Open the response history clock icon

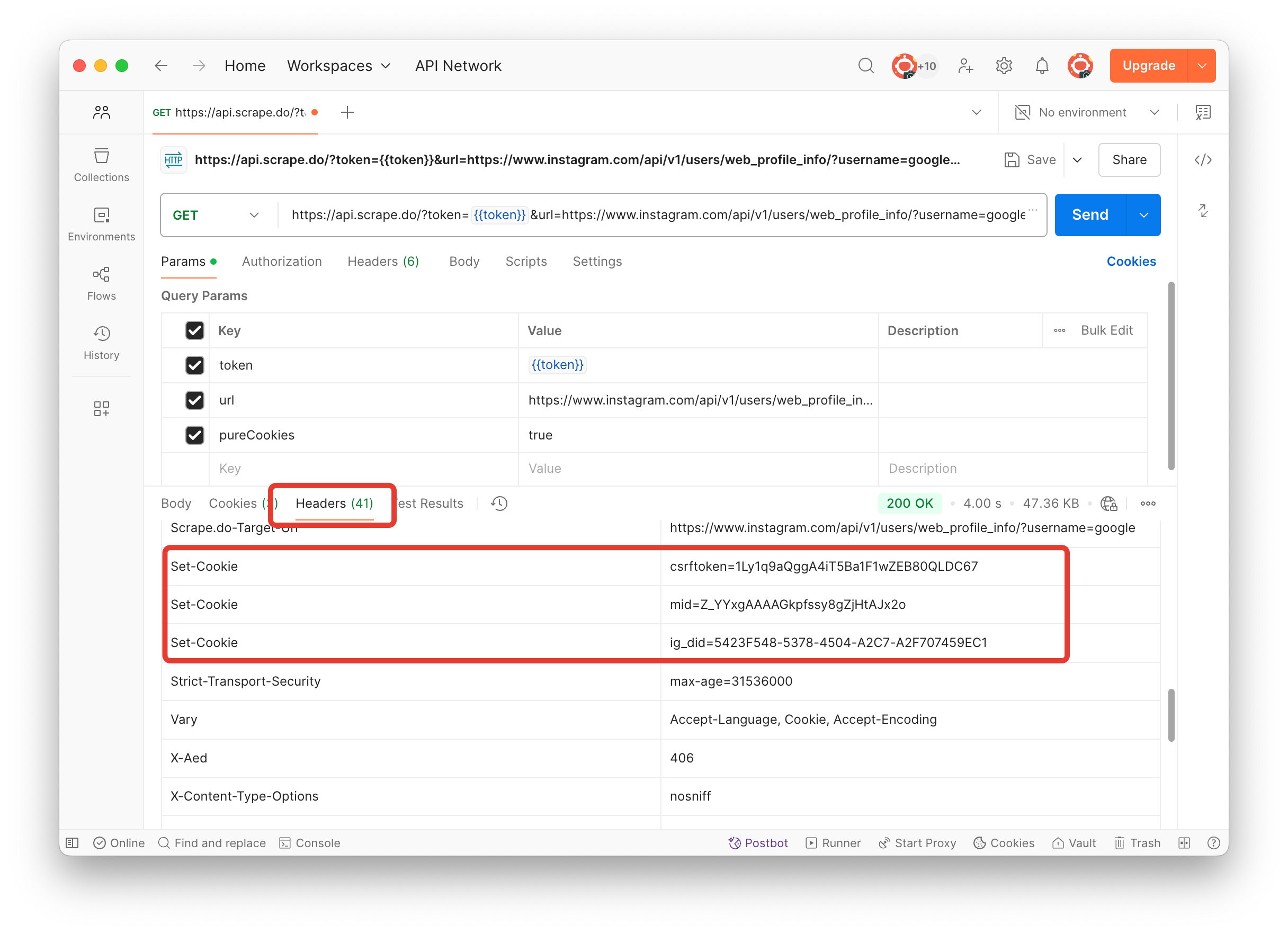(x=498, y=503)
